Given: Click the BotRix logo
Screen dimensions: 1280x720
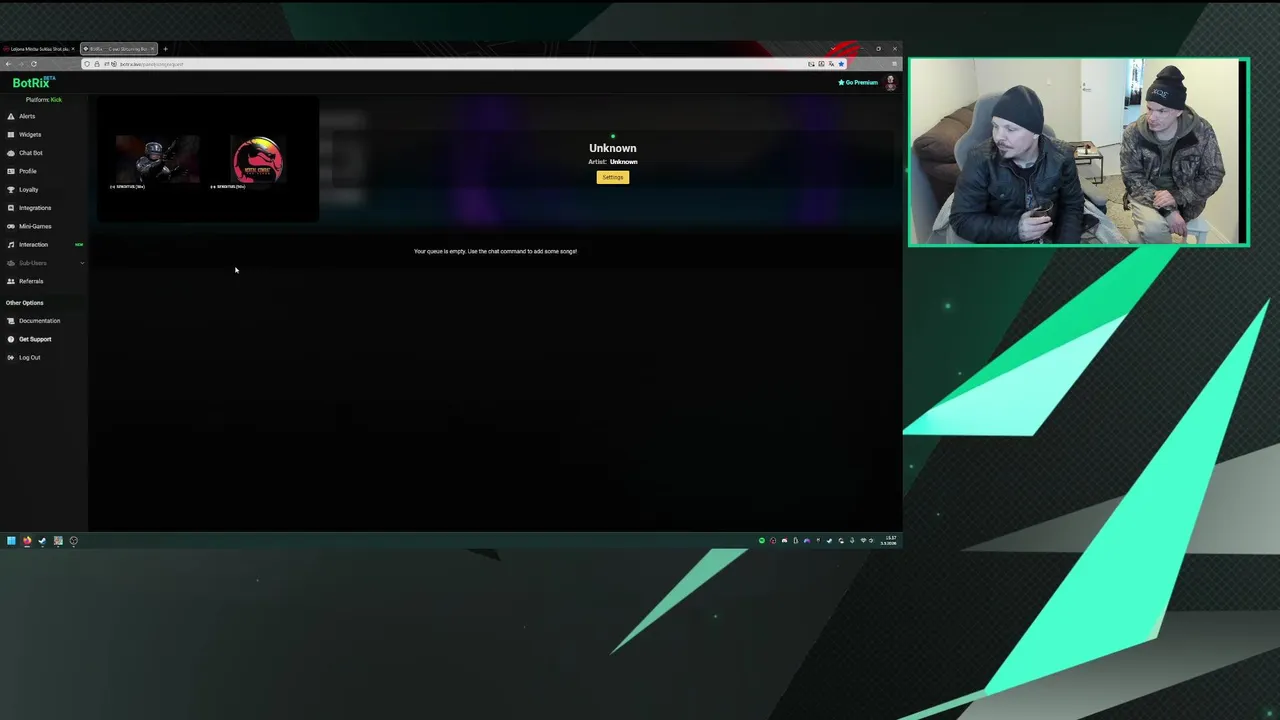Looking at the screenshot, I should (33, 83).
